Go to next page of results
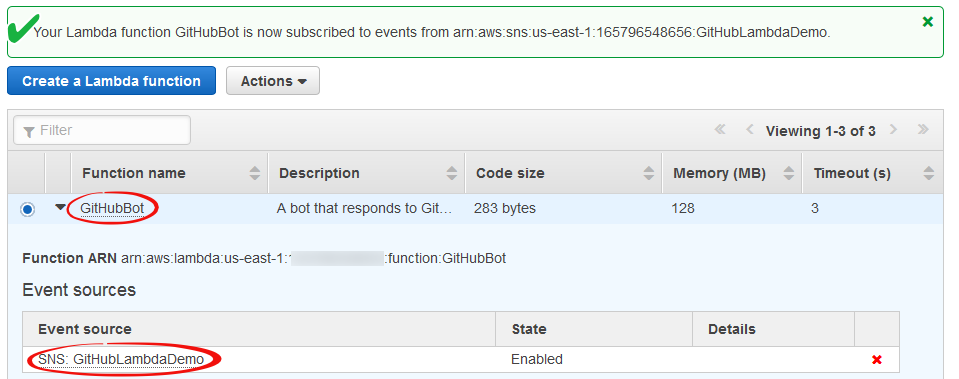959x379 pixels. click(x=894, y=130)
